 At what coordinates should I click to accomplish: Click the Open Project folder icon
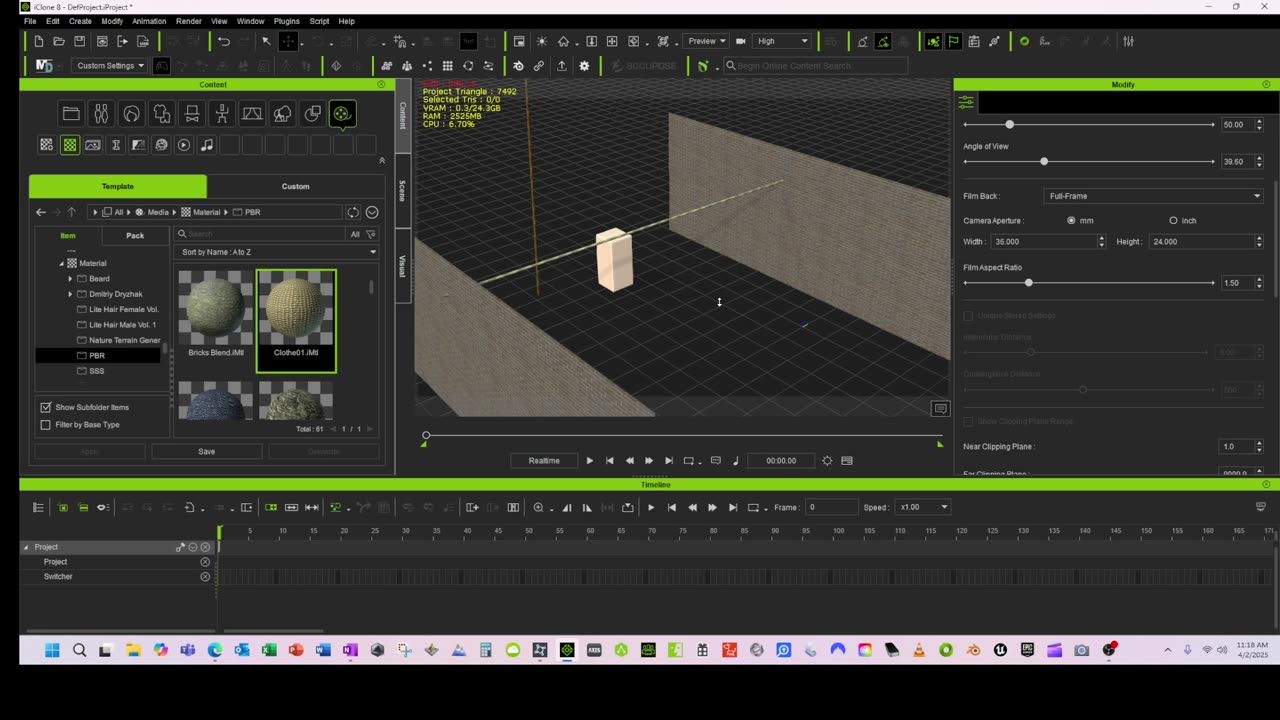(59, 41)
